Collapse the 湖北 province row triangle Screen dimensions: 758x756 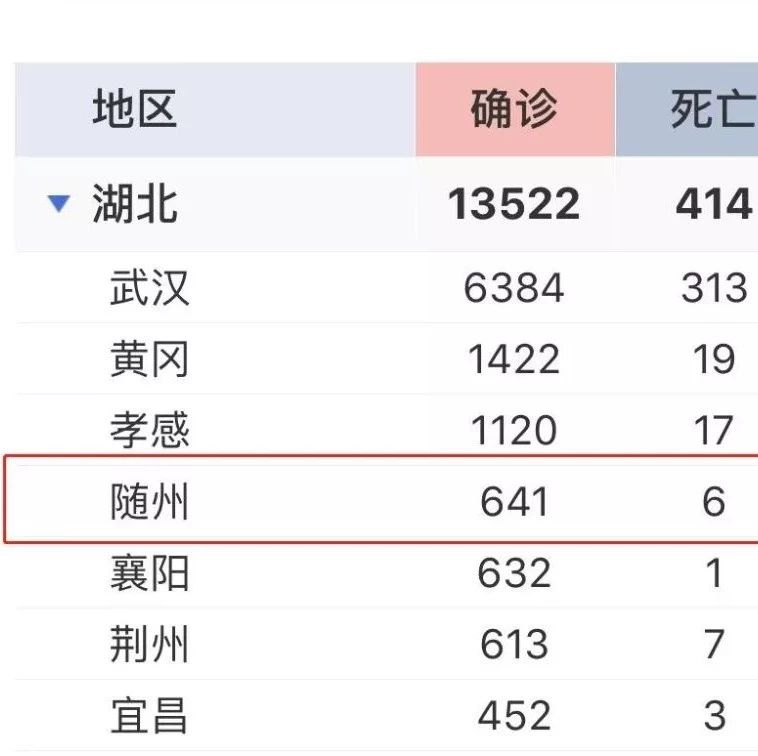pos(59,204)
